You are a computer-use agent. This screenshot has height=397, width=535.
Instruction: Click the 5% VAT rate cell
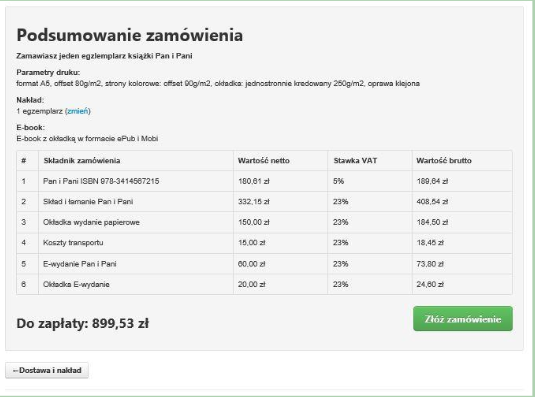pyautogui.click(x=338, y=181)
